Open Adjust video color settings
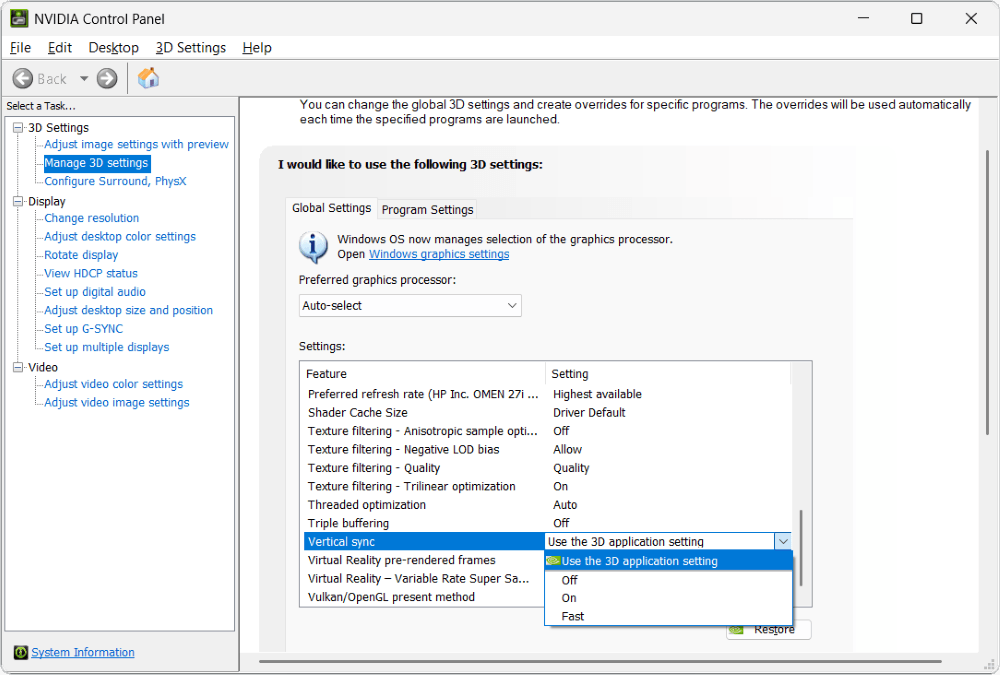The image size is (1000, 675). [114, 384]
